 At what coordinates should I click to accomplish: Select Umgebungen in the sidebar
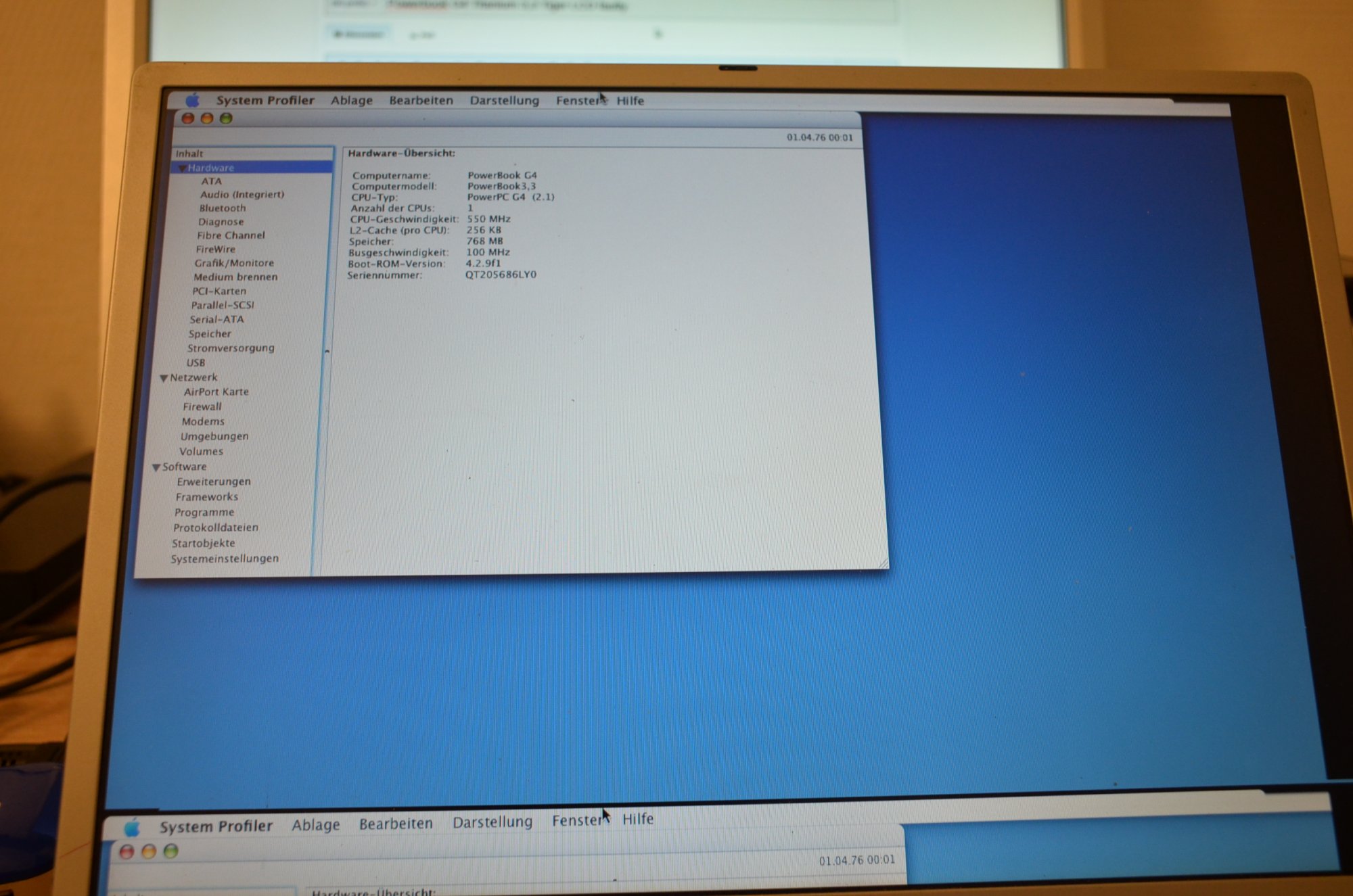[214, 437]
